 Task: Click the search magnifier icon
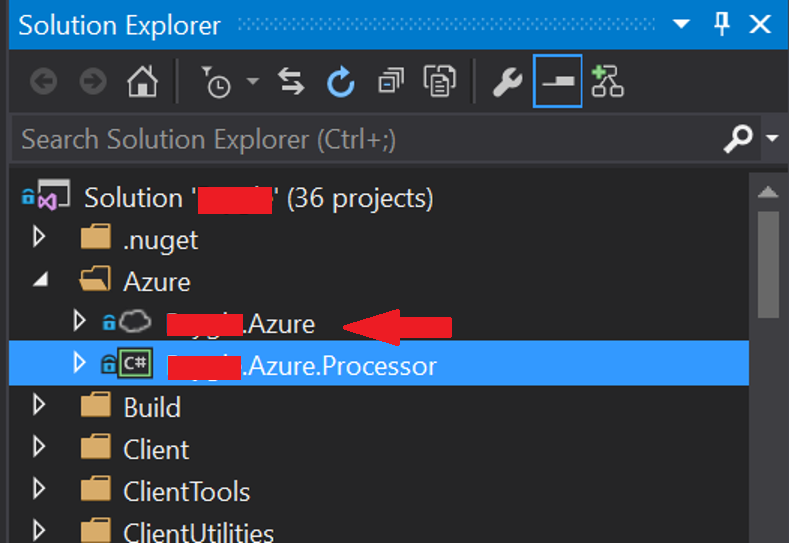(738, 139)
